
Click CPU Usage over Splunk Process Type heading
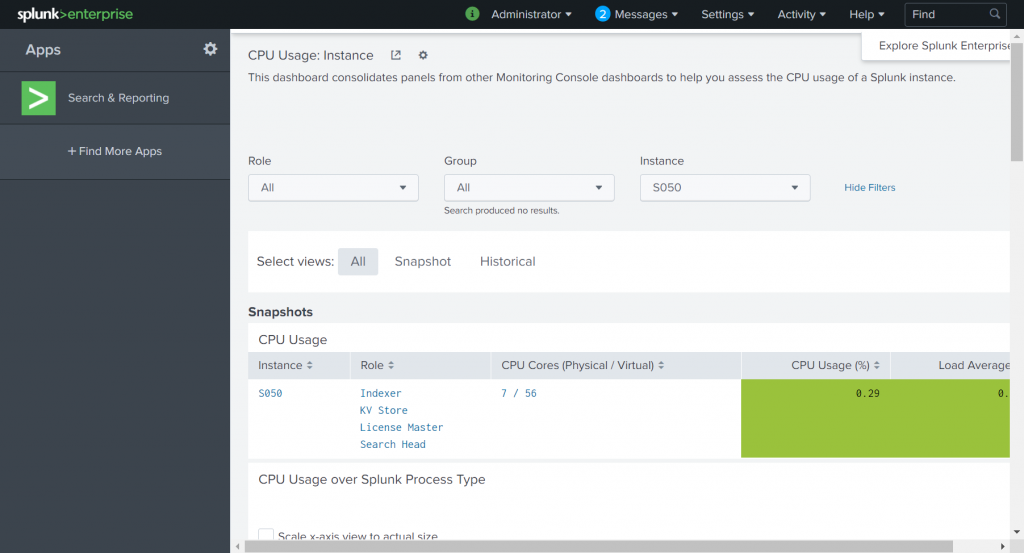[x=372, y=479]
